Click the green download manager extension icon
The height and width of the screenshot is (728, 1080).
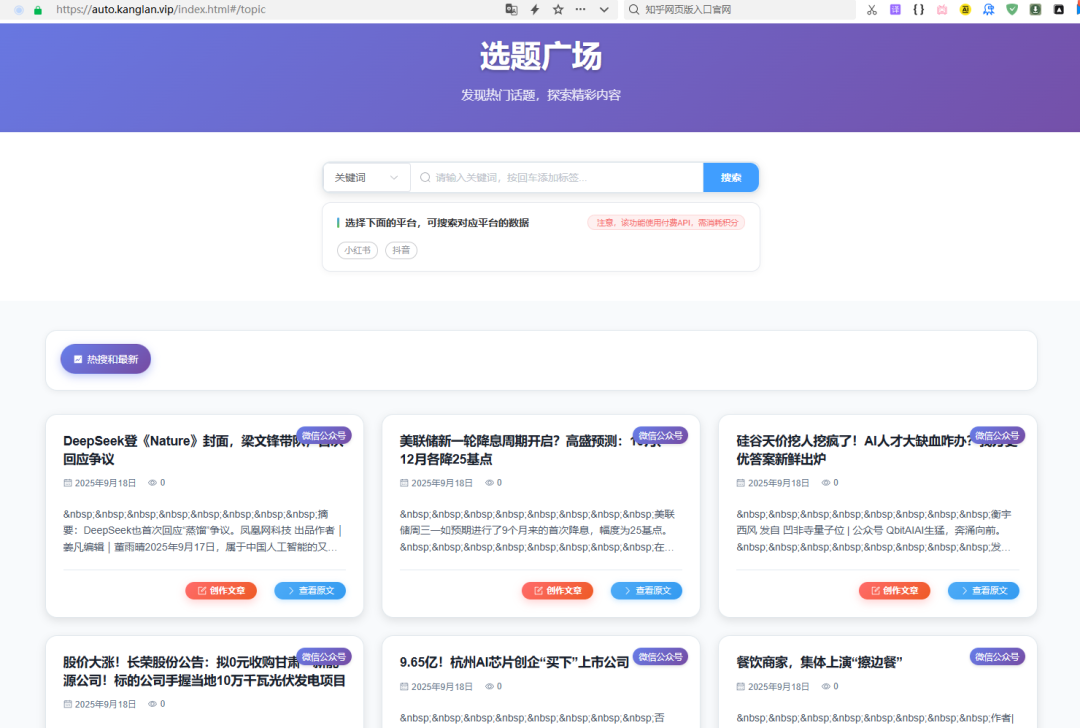click(1035, 9)
